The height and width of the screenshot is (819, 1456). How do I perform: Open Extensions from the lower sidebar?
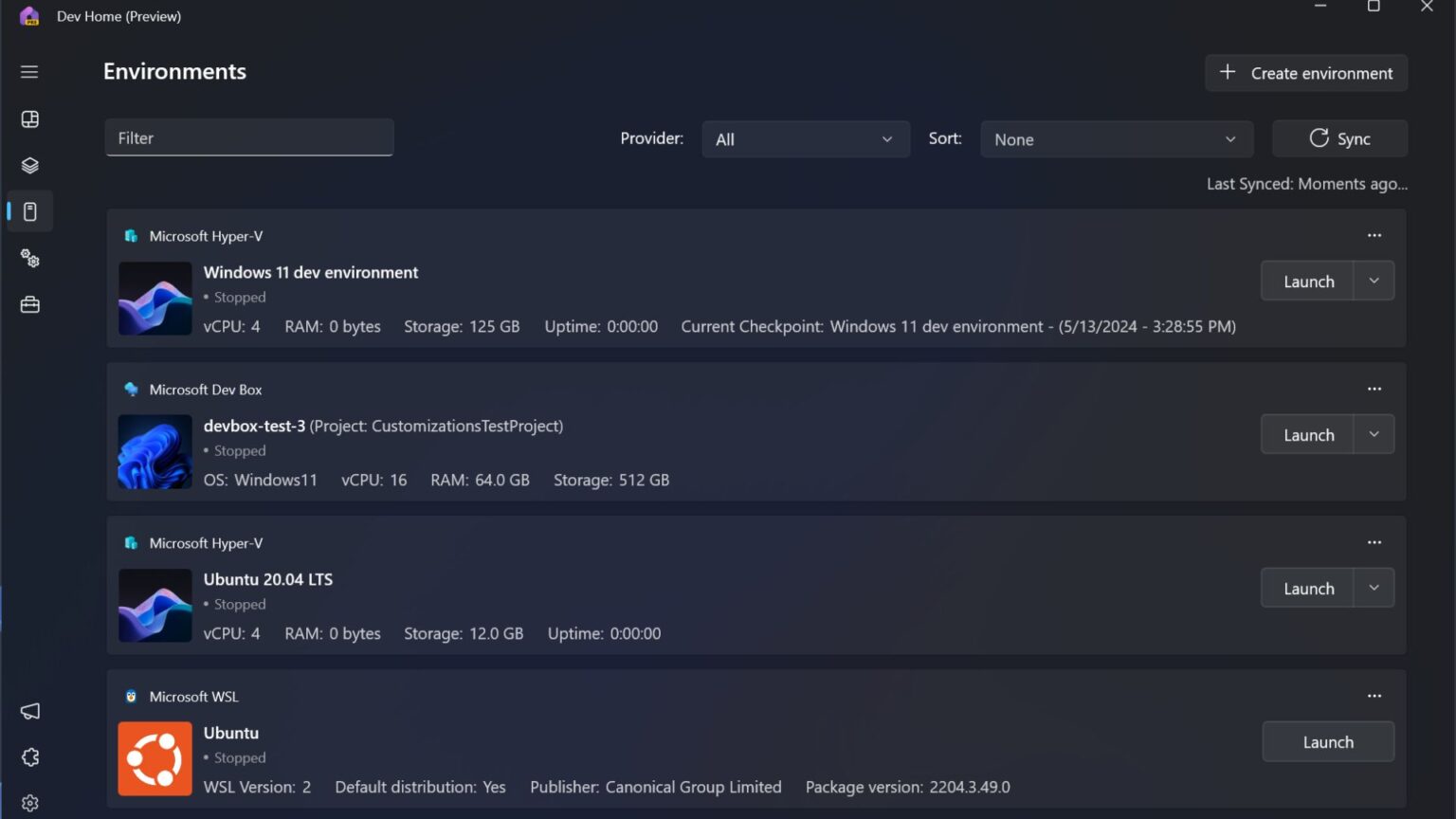(x=29, y=756)
